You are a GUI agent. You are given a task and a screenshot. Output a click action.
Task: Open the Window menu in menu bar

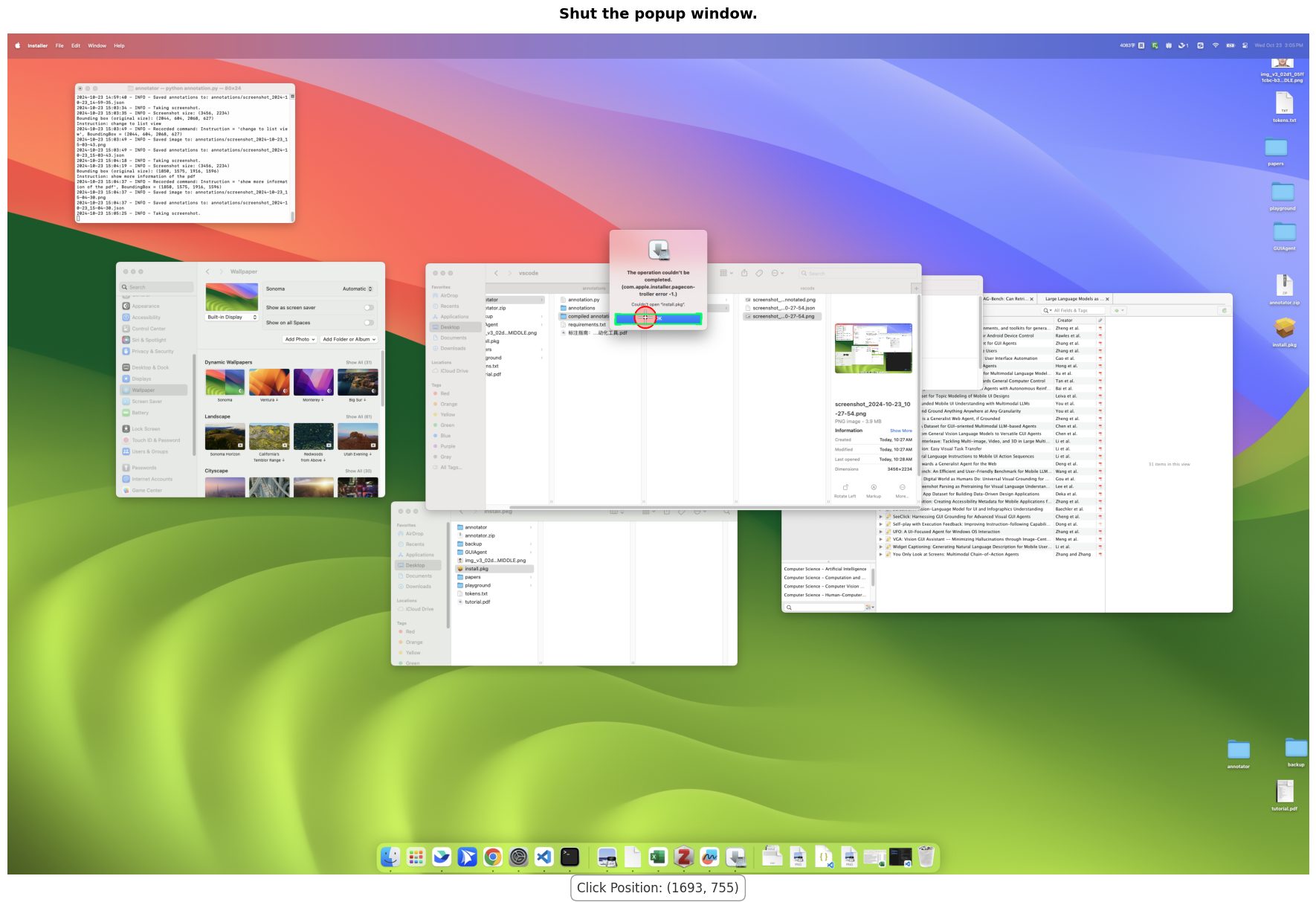pyautogui.click(x=97, y=46)
